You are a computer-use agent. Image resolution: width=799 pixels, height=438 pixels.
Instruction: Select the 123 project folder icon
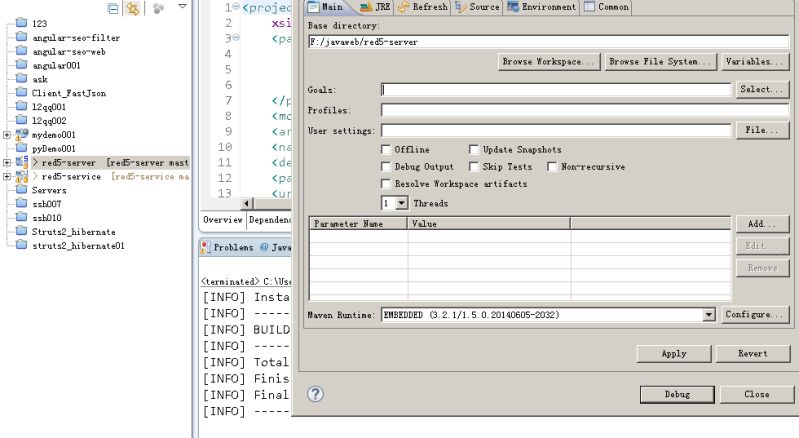pyautogui.click(x=21, y=22)
